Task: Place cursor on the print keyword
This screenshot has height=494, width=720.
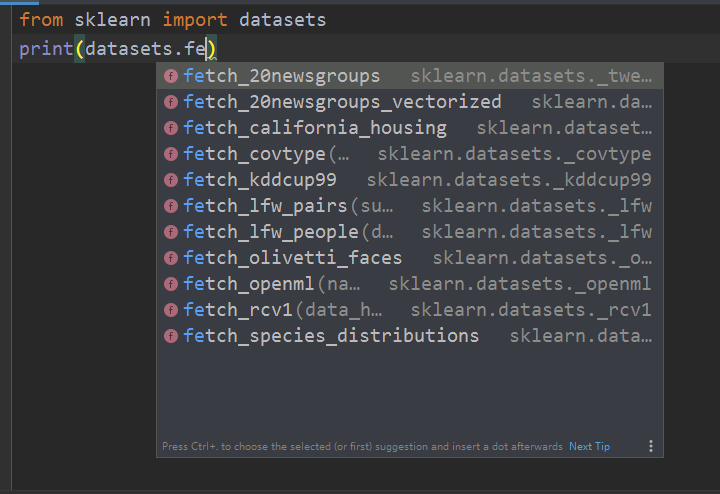Action: click(x=46, y=49)
